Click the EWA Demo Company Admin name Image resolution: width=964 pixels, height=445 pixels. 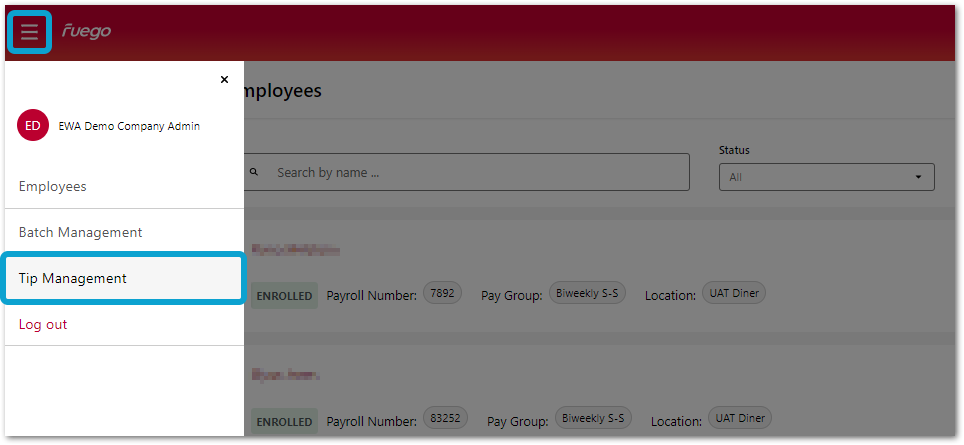129,126
